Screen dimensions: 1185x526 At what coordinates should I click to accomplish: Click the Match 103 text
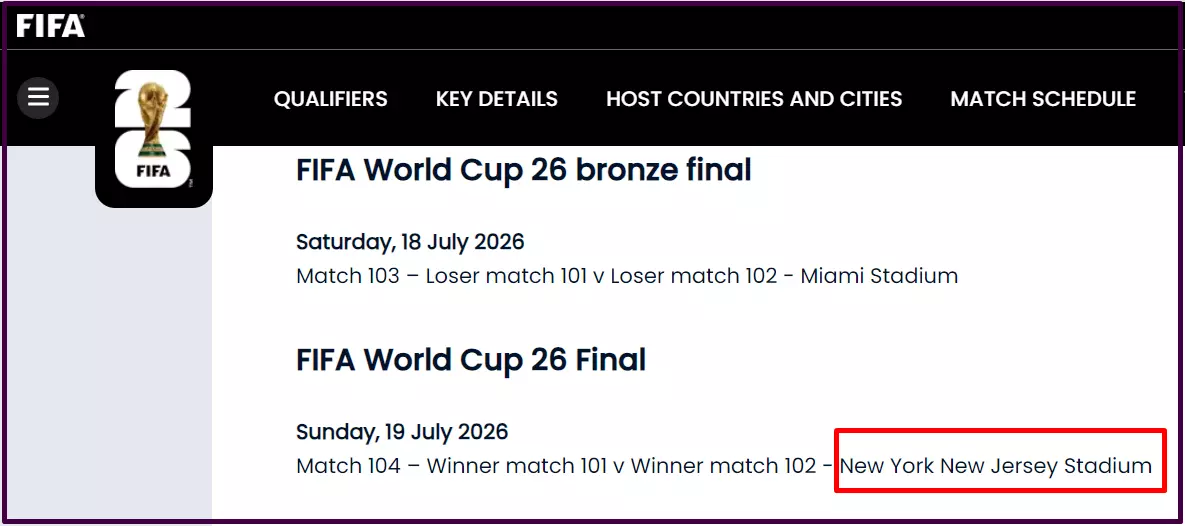(x=348, y=276)
